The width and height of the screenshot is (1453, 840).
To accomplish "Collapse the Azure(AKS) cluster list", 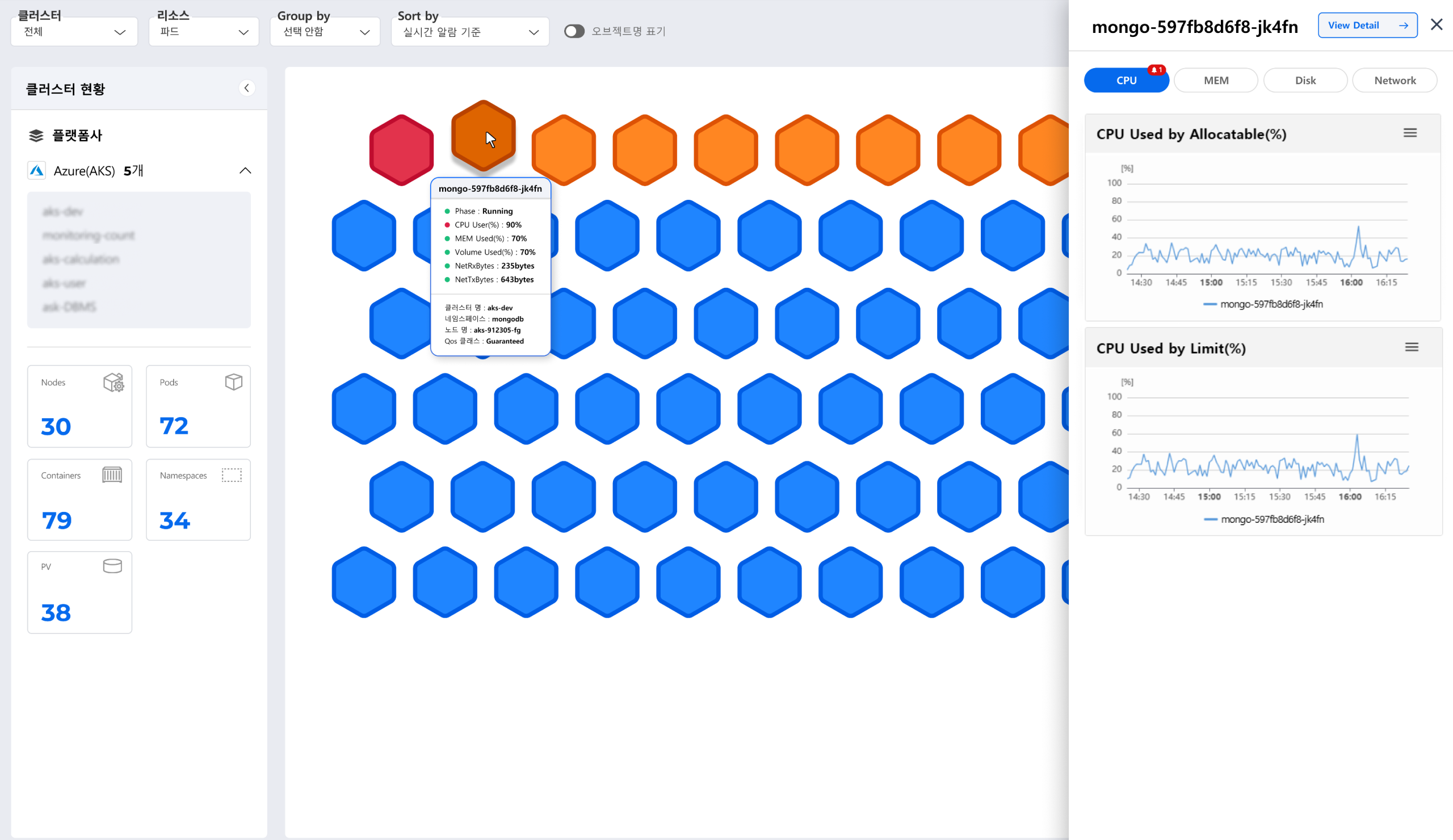I will coord(245,171).
